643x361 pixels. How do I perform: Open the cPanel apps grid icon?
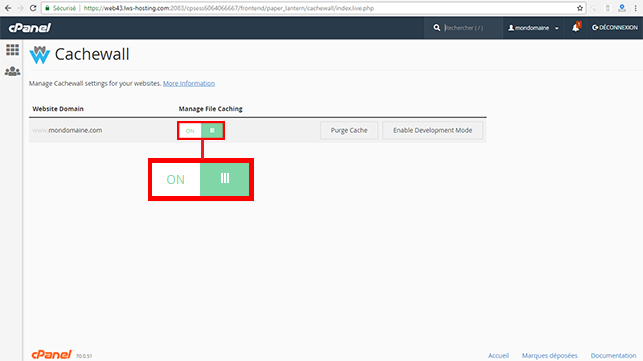pos(12,50)
